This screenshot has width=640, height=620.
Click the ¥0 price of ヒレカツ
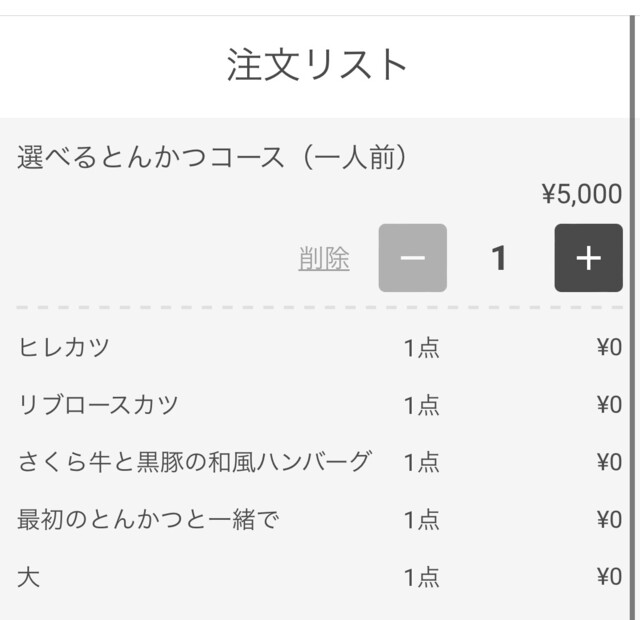608,348
